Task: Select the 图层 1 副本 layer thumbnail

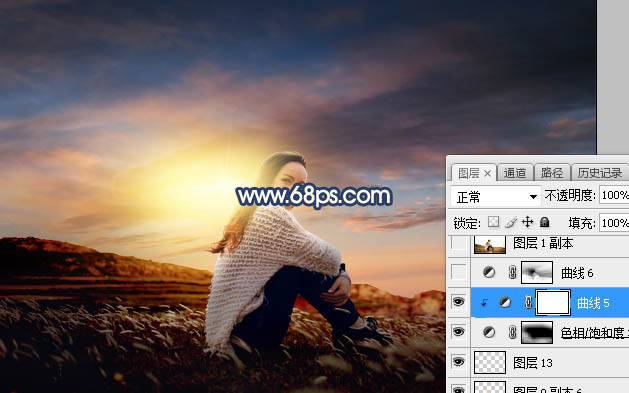Action: [489, 244]
